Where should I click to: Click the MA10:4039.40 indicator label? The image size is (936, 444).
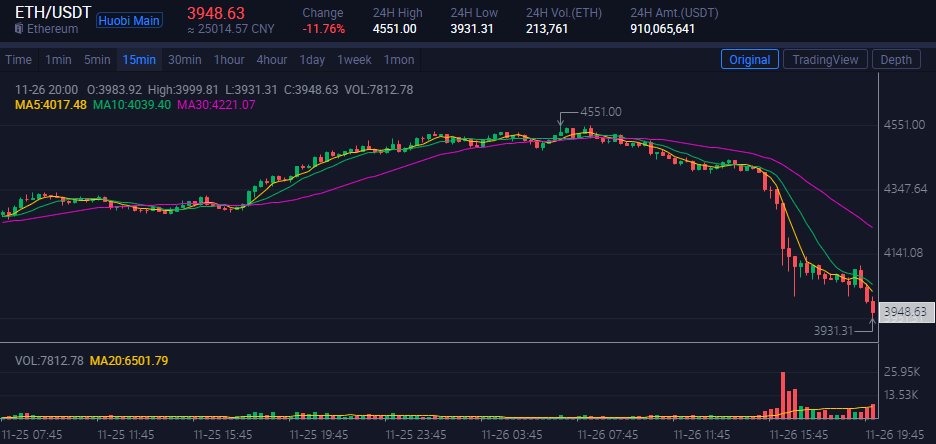pos(131,104)
